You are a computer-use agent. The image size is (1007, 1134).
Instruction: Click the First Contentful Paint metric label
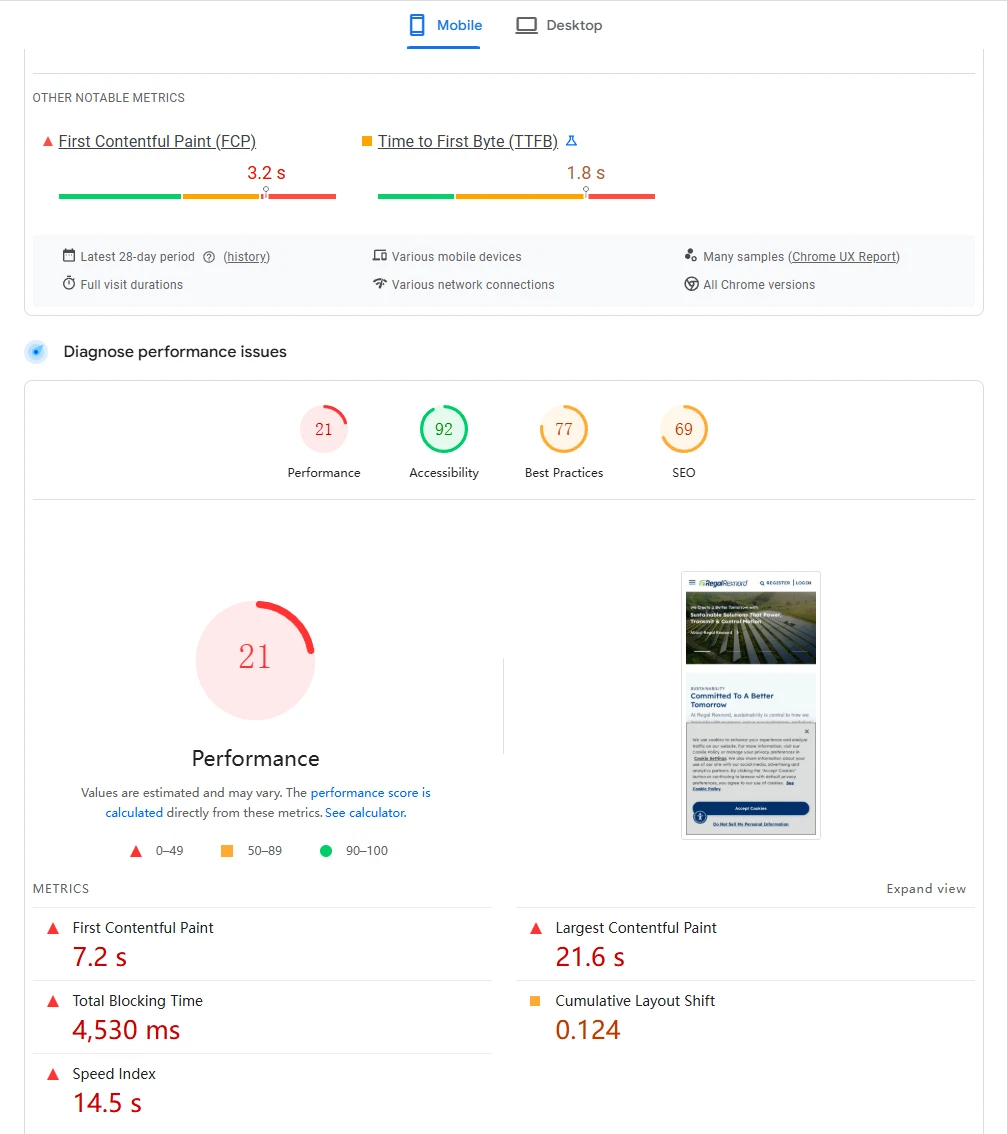pos(143,928)
